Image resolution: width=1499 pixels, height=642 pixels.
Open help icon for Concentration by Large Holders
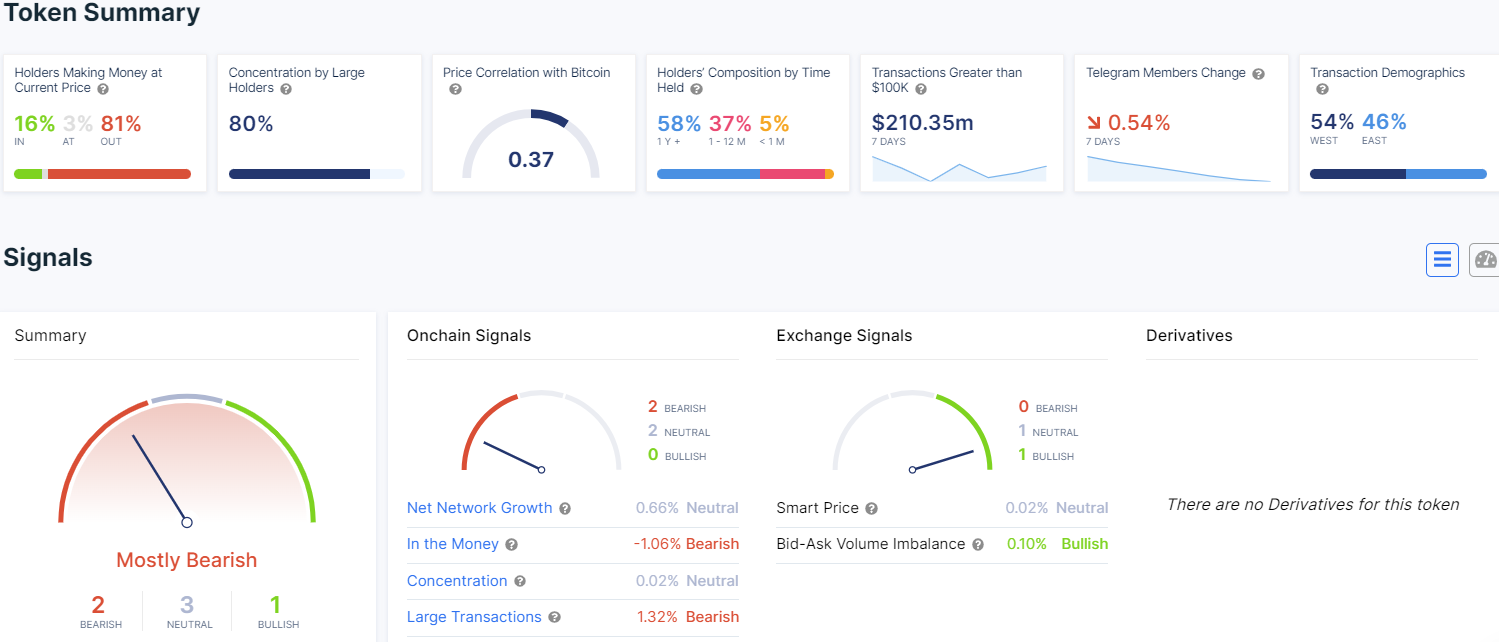coord(286,89)
